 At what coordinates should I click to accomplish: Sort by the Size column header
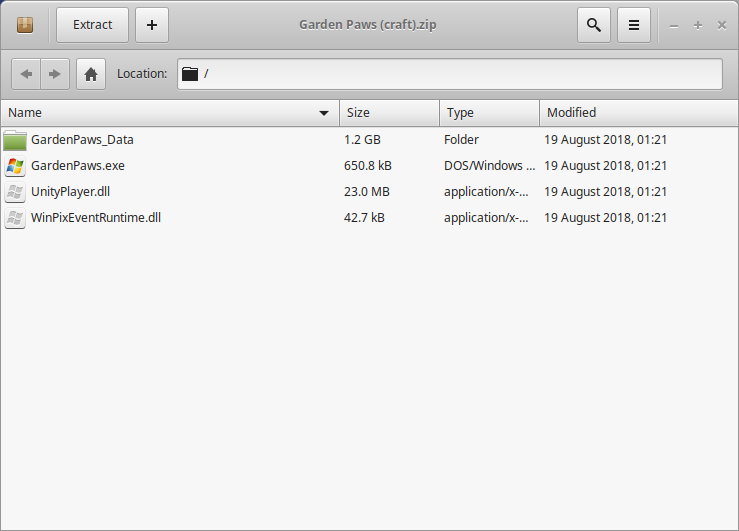[x=389, y=113]
